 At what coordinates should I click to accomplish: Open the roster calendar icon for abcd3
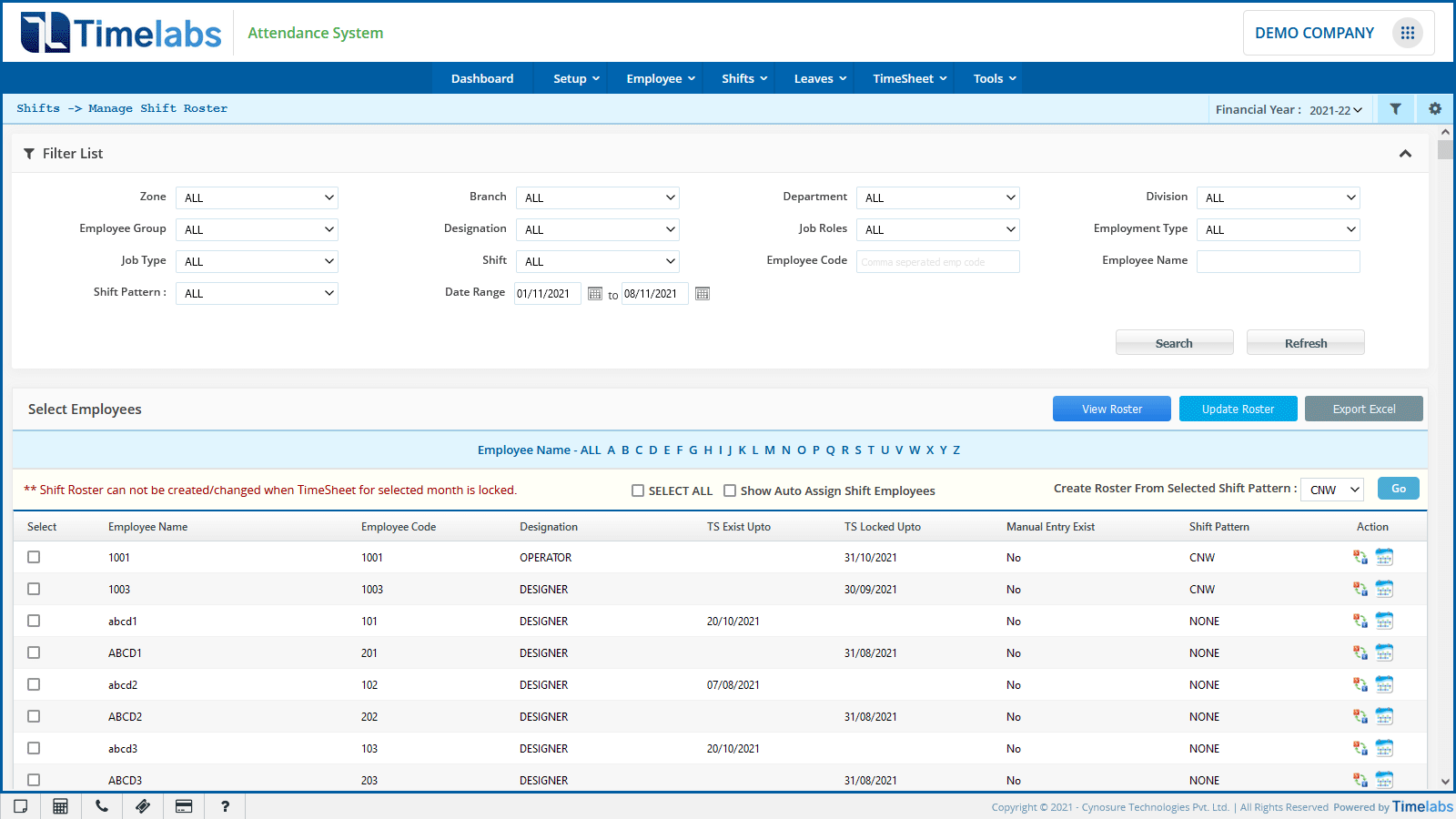click(x=1384, y=748)
